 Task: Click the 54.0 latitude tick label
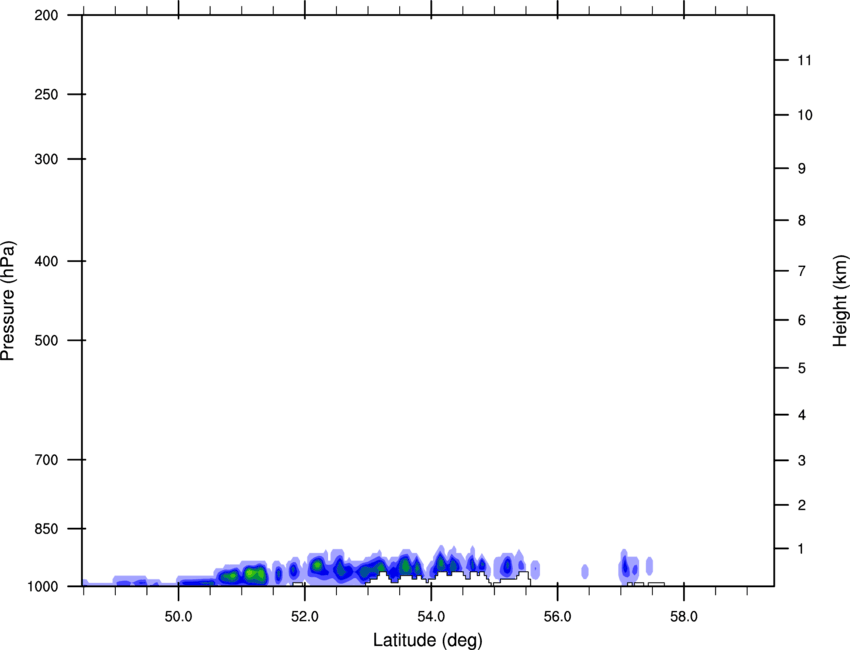tap(432, 617)
